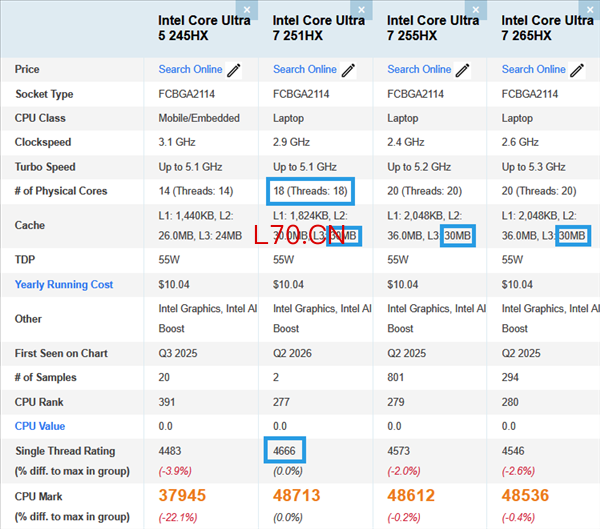This screenshot has height=529, width=600.
Task: Open Search Online link for Ultra 5 245HX
Action: tap(190, 69)
